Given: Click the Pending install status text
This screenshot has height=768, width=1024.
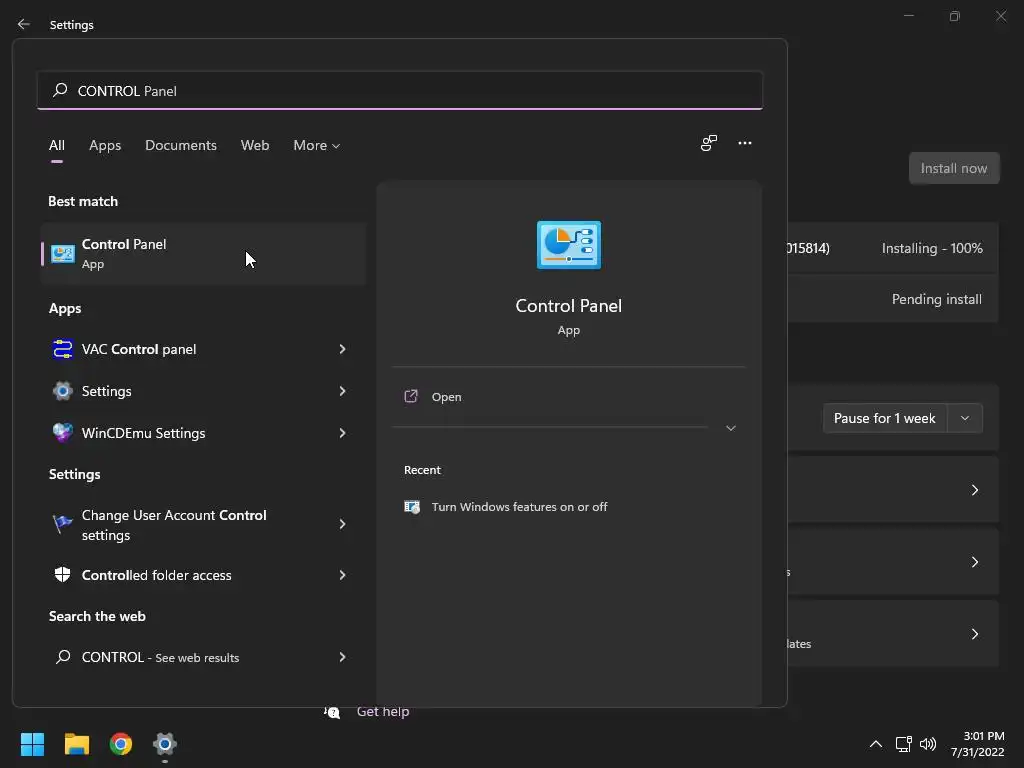Looking at the screenshot, I should [x=936, y=299].
